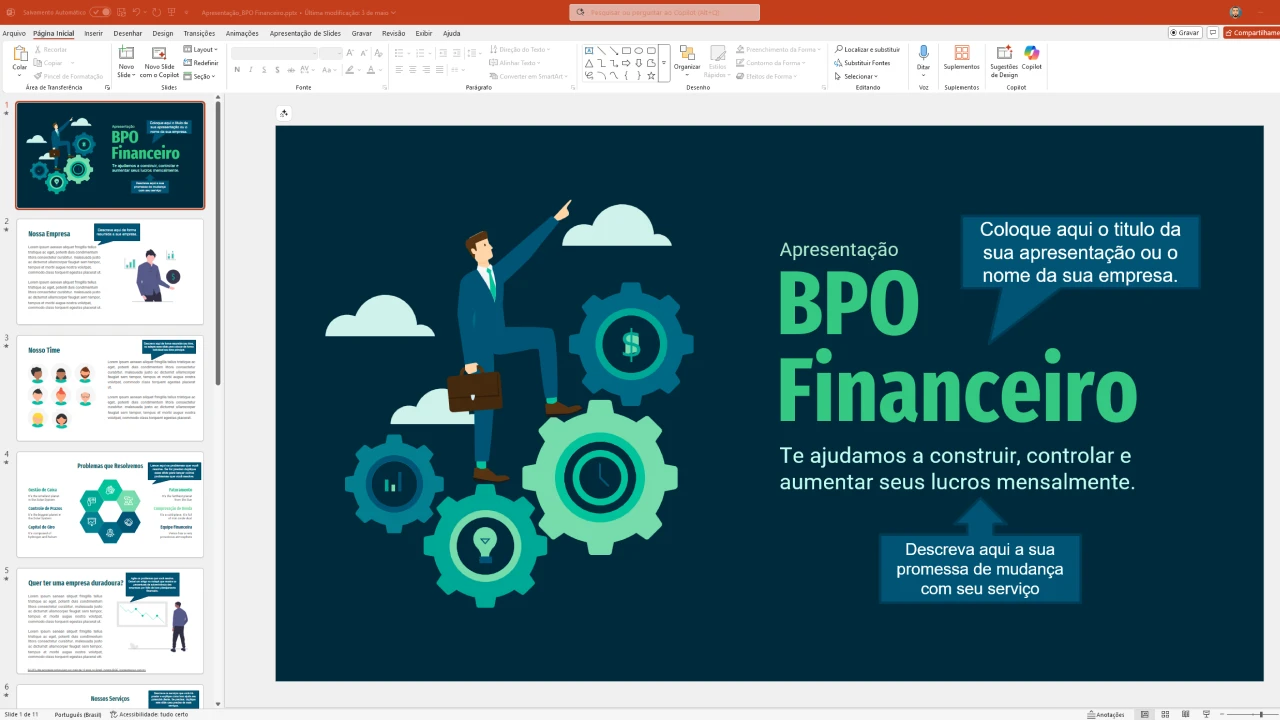Click the Gravar button

click(x=1185, y=33)
